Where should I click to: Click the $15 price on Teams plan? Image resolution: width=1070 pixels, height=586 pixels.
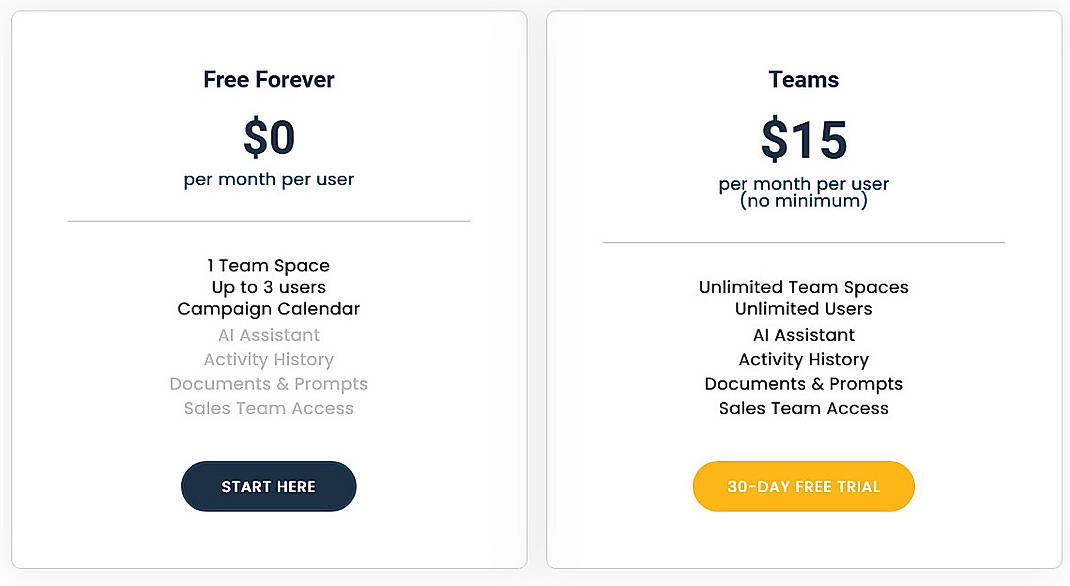pyautogui.click(x=803, y=140)
